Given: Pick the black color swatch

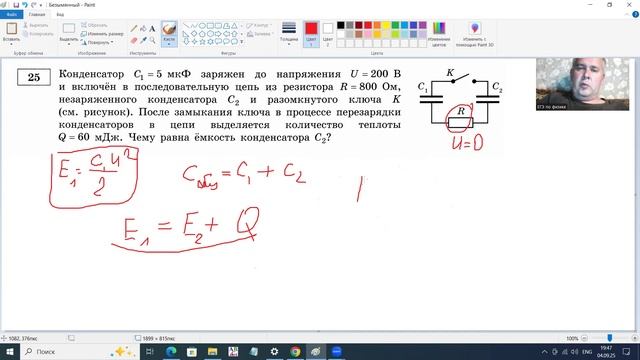Looking at the screenshot, I should [x=341, y=25].
